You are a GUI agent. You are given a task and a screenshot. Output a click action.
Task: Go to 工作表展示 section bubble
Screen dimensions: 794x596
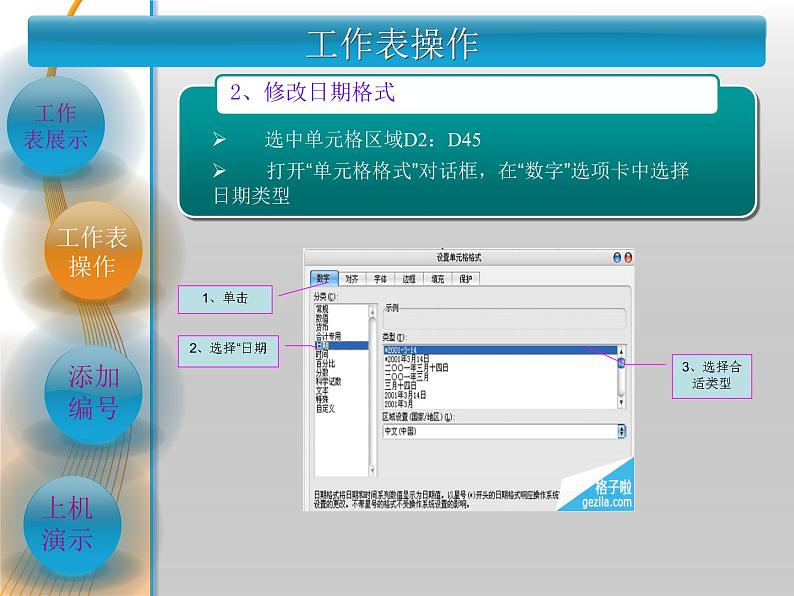point(56,126)
